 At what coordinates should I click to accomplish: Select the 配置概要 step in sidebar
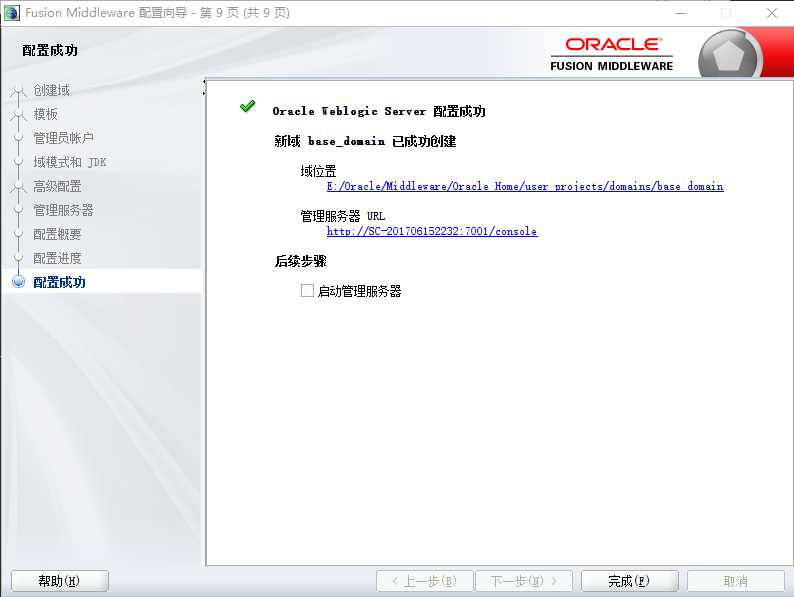(57, 234)
